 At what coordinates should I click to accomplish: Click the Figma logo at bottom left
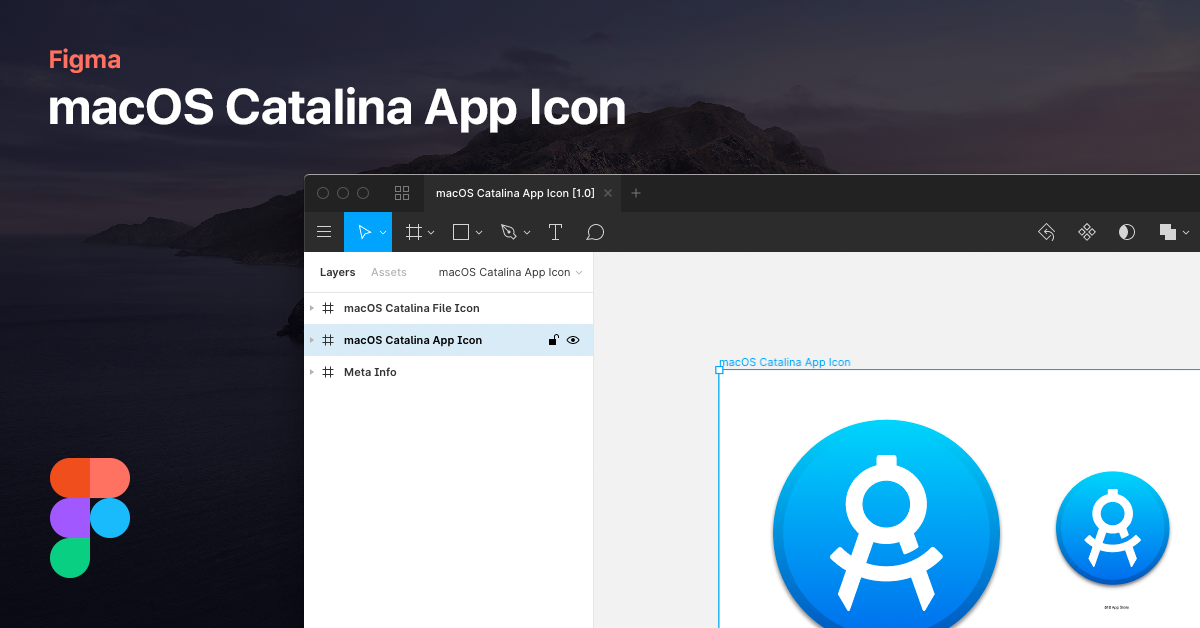click(x=90, y=518)
